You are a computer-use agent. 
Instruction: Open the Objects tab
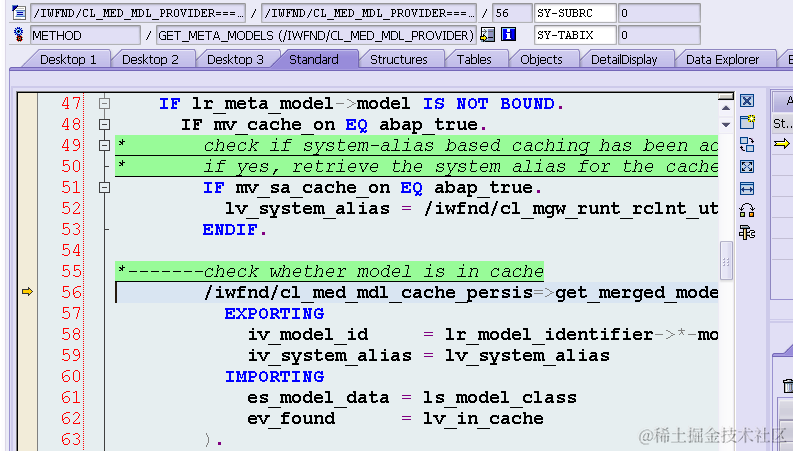click(541, 59)
